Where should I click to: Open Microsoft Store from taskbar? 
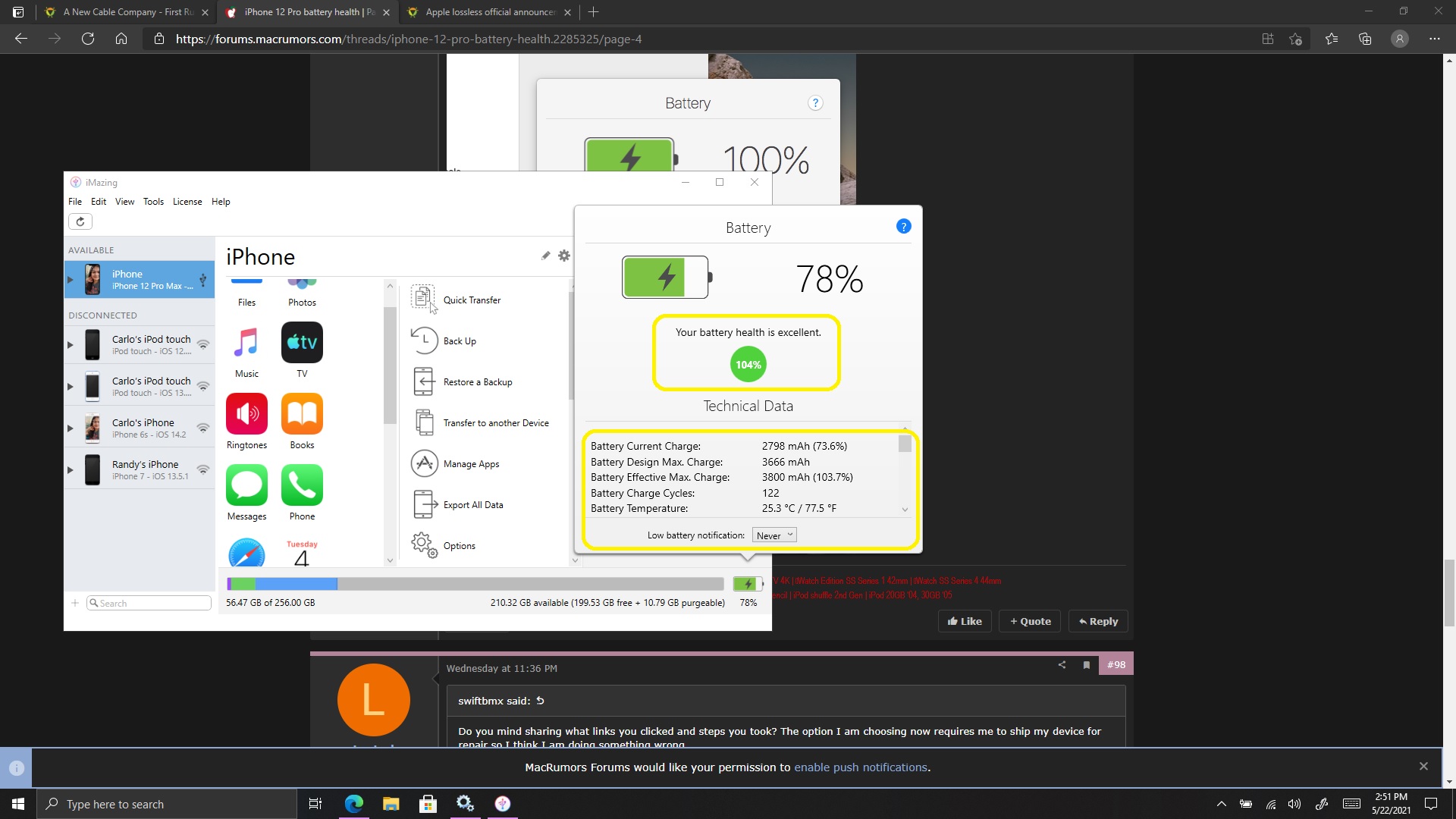pyautogui.click(x=428, y=804)
